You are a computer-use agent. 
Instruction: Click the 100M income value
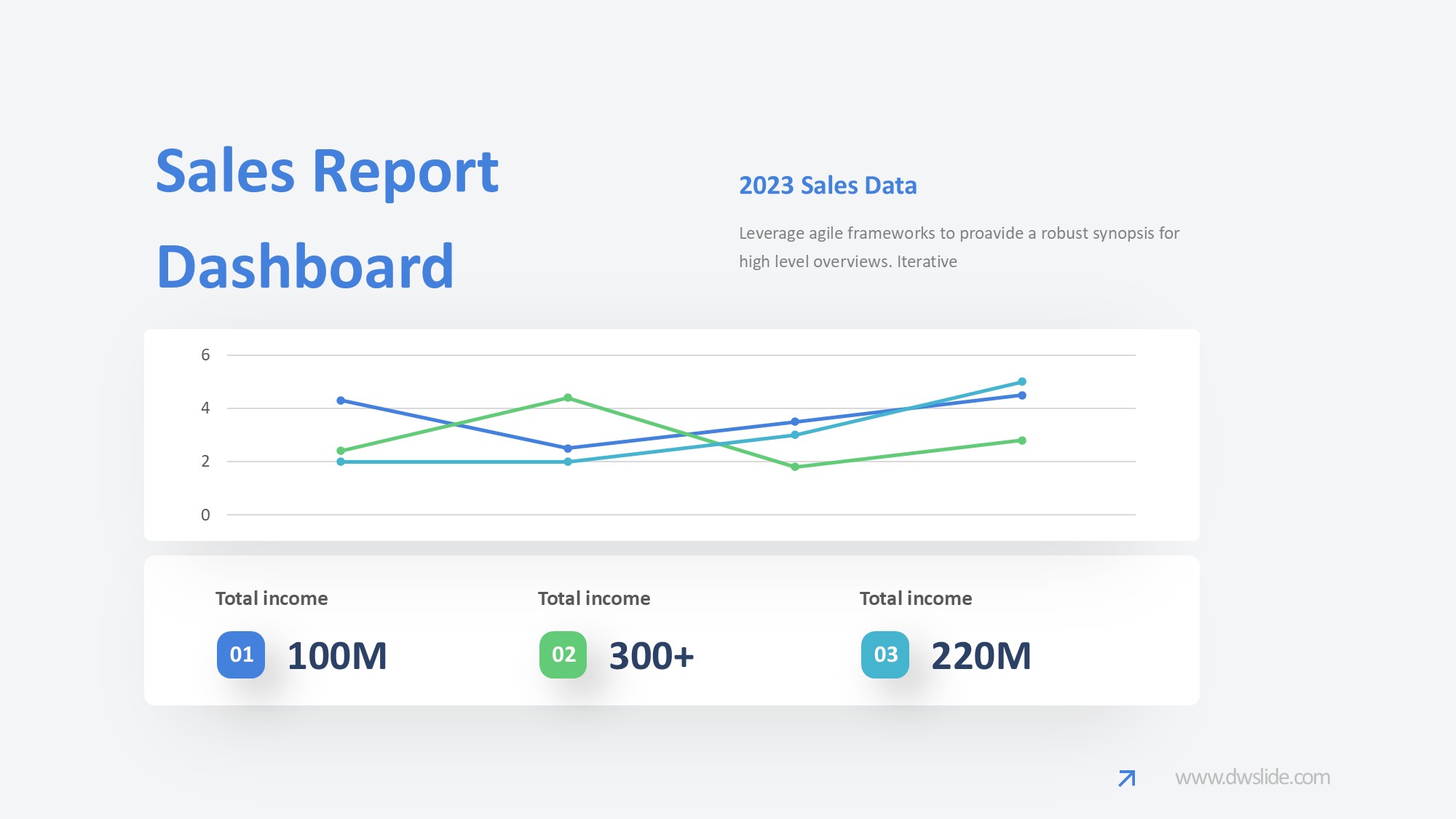point(337,656)
